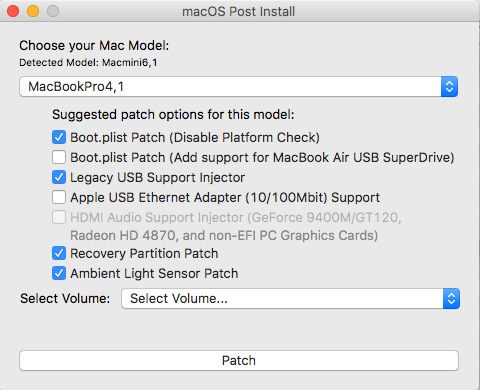Click the blue arrows of Mac model selector
This screenshot has height=390, width=480.
(449, 87)
